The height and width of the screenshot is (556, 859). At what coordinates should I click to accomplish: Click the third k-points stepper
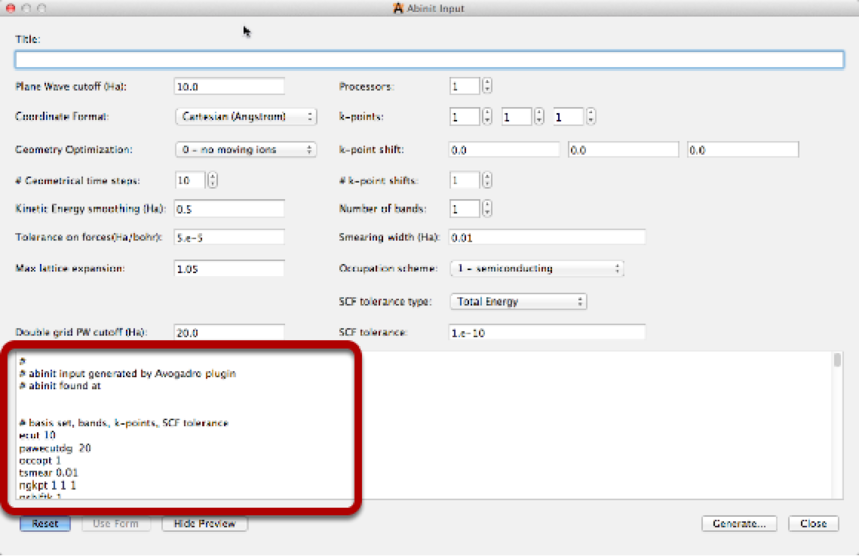pos(590,117)
